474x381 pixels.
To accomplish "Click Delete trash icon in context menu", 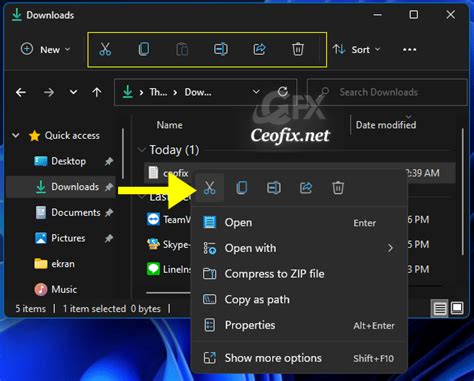I will [x=338, y=188].
